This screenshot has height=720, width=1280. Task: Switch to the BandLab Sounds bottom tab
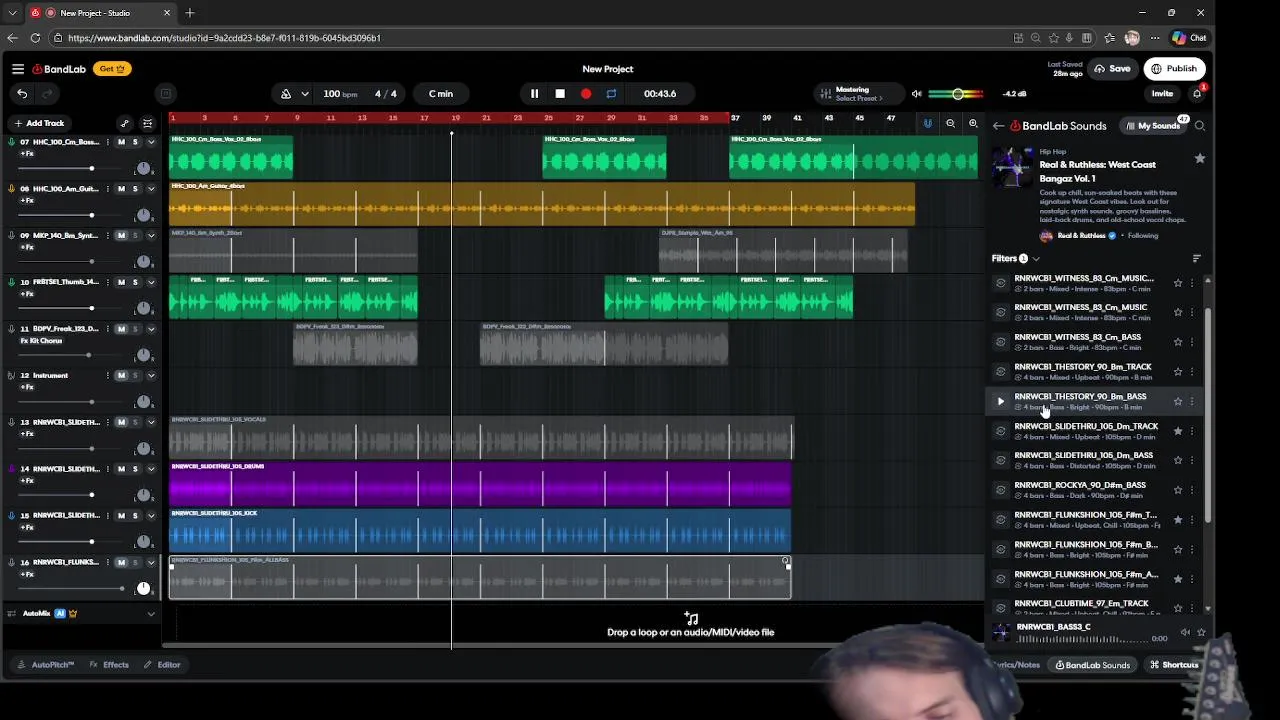tap(1091, 665)
